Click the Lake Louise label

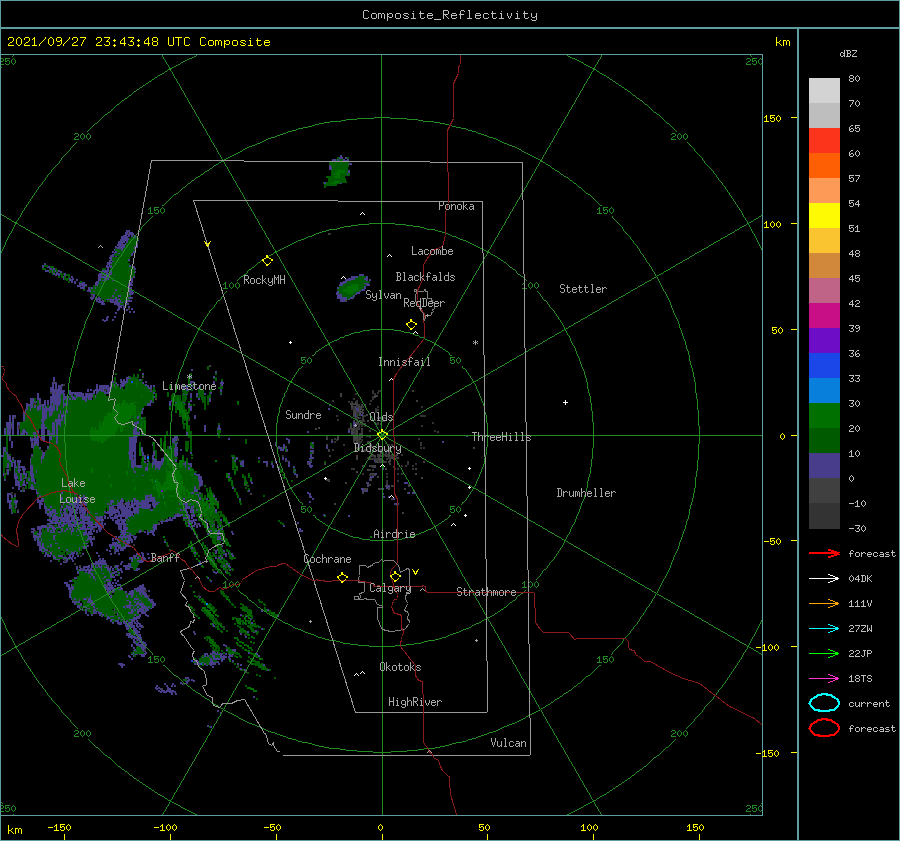[x=77, y=491]
